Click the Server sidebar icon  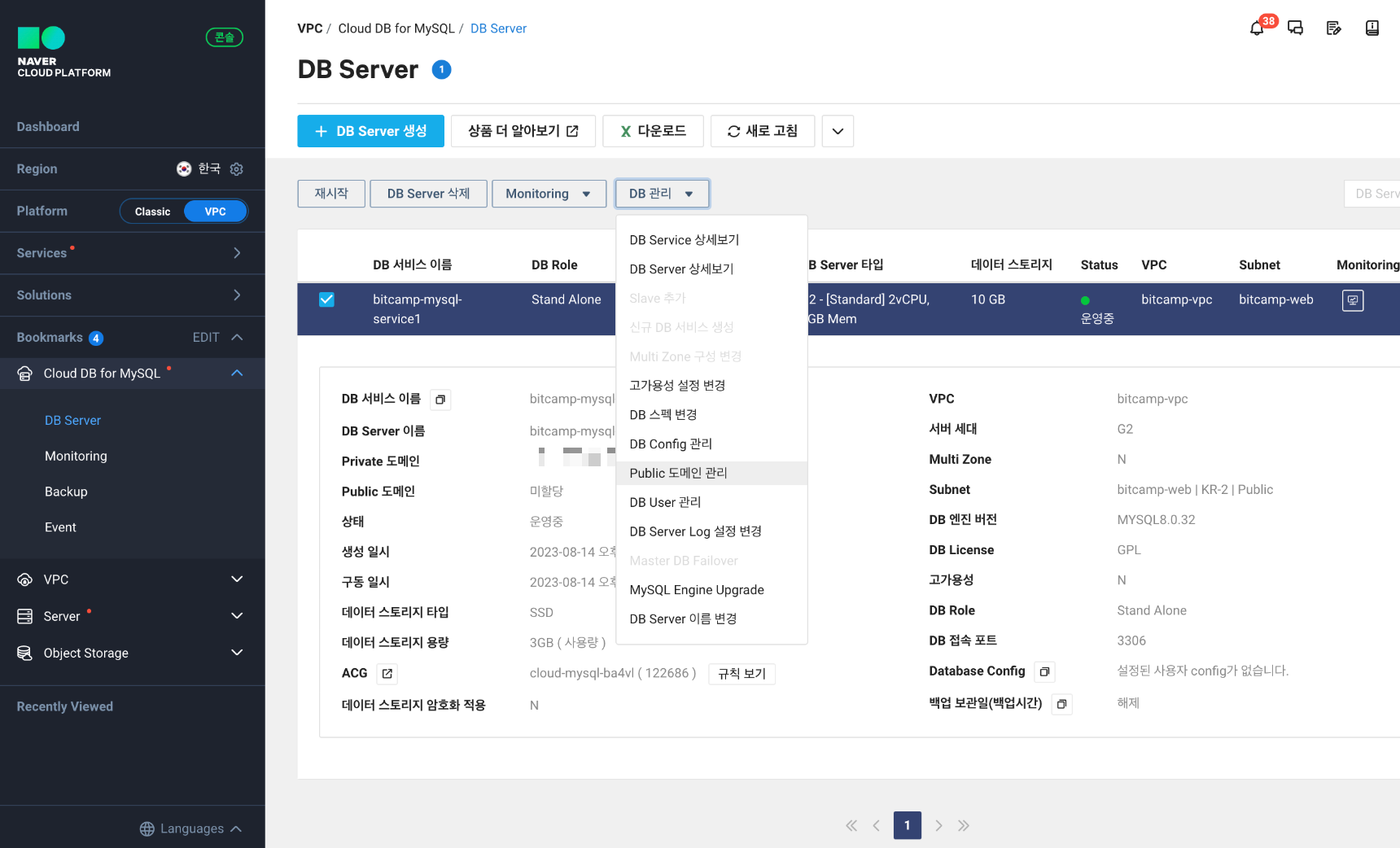click(x=25, y=616)
